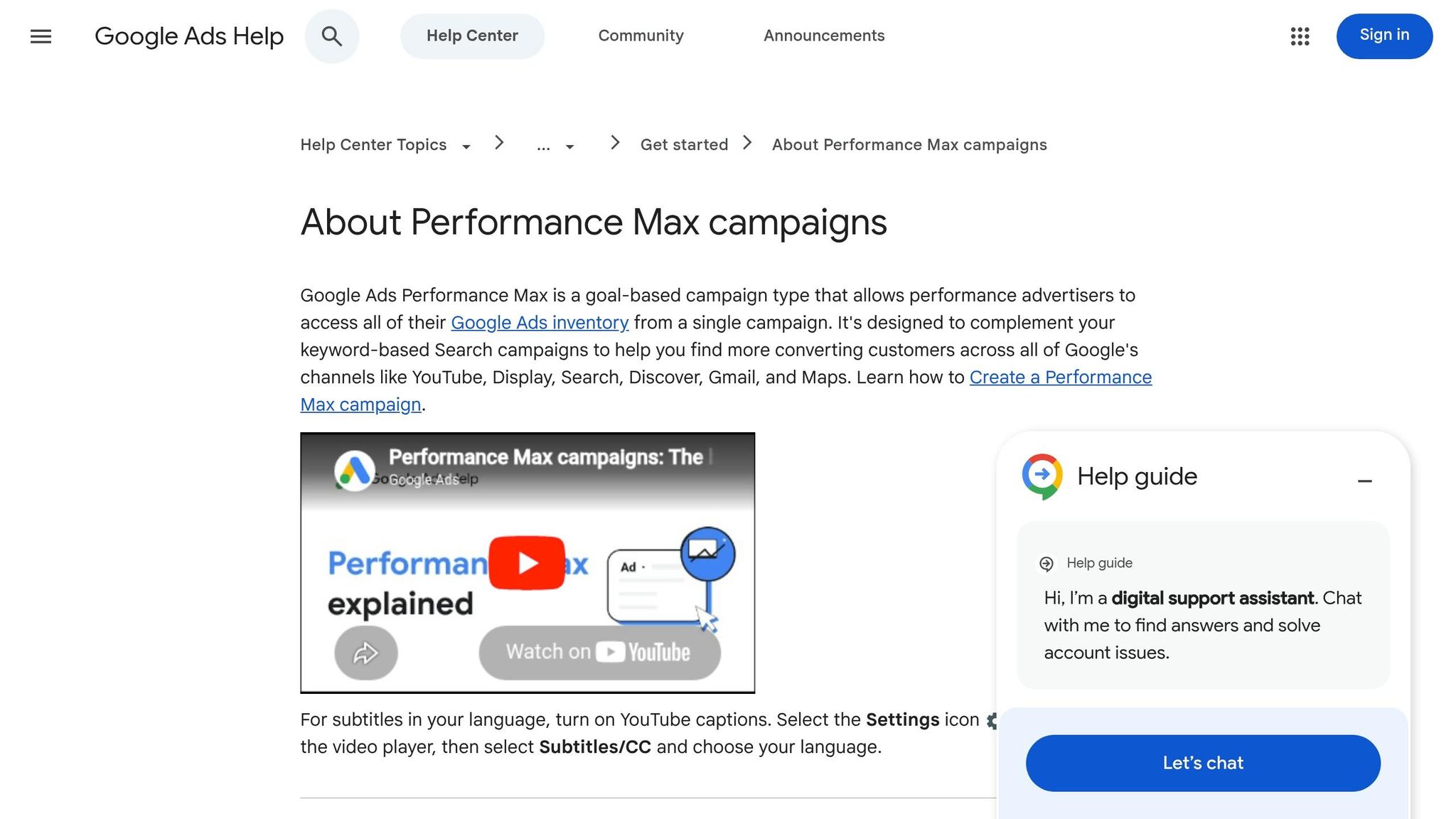Open Create a Performance Max campaign link

coord(1060,378)
